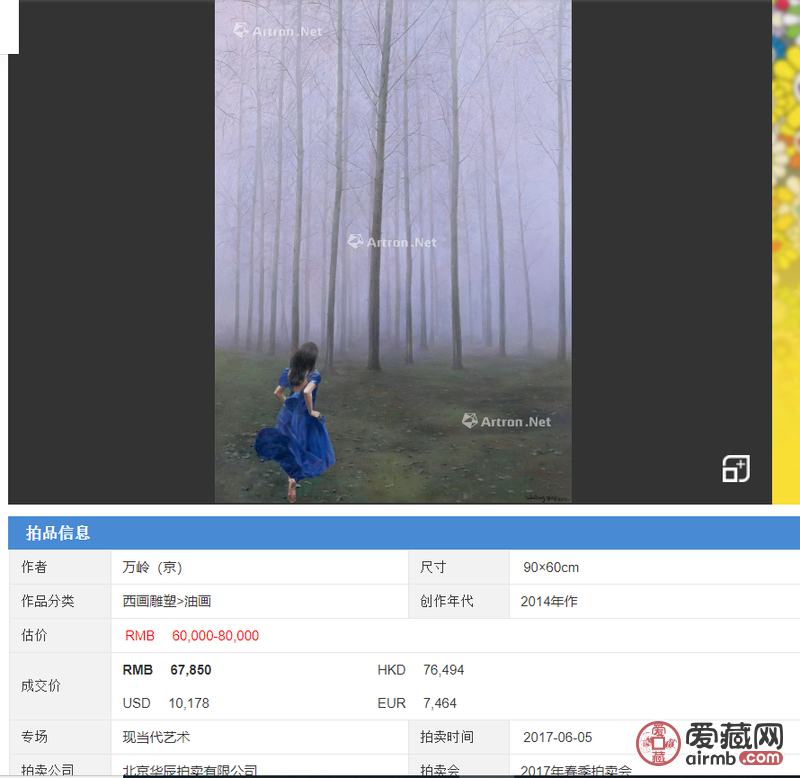Click USD price 10,178
Image resolution: width=800 pixels, height=778 pixels.
(189, 704)
